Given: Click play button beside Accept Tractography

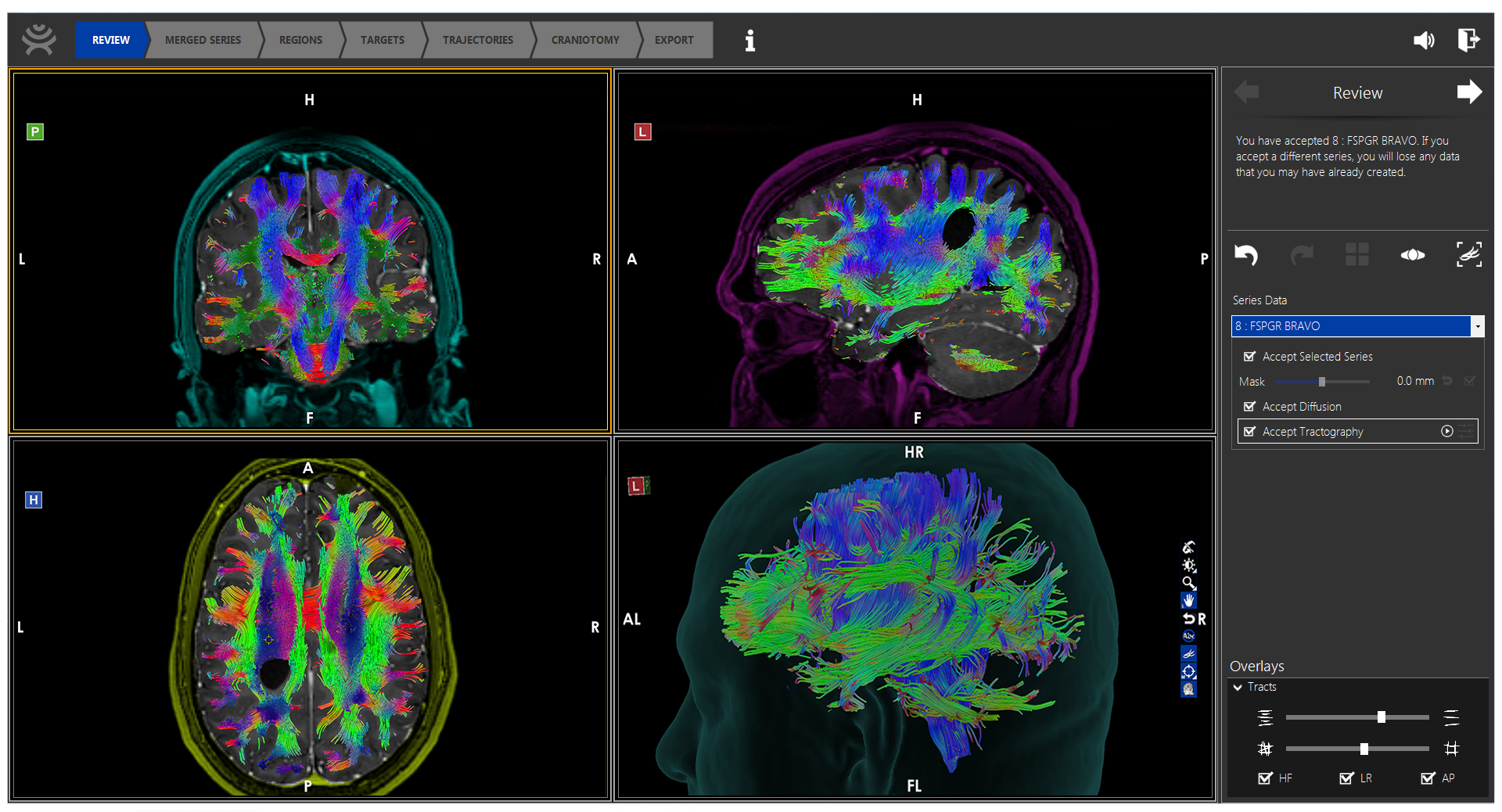Looking at the screenshot, I should 1446,431.
